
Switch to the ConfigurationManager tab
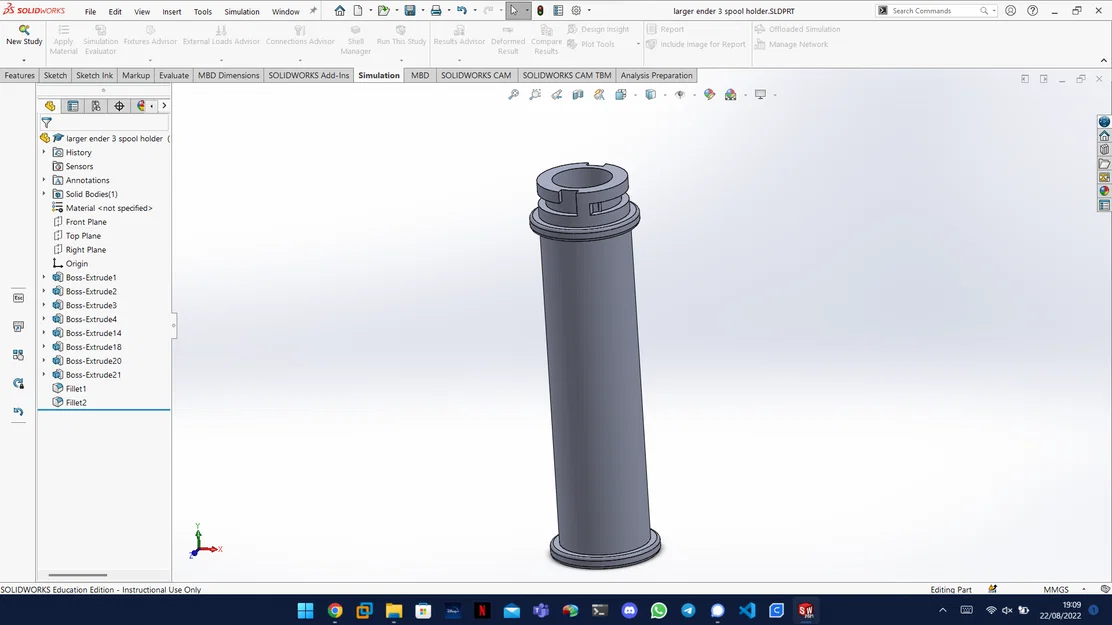click(x=95, y=105)
